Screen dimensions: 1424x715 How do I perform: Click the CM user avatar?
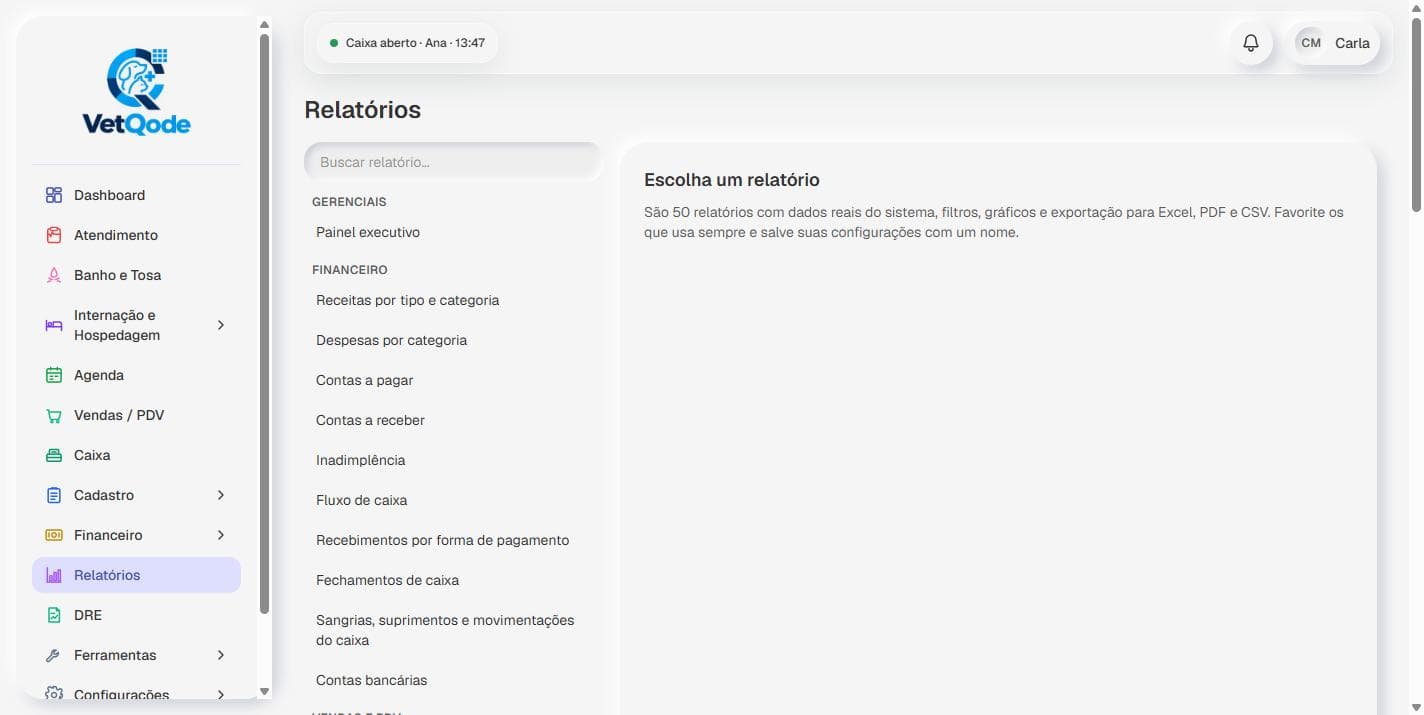(1311, 43)
